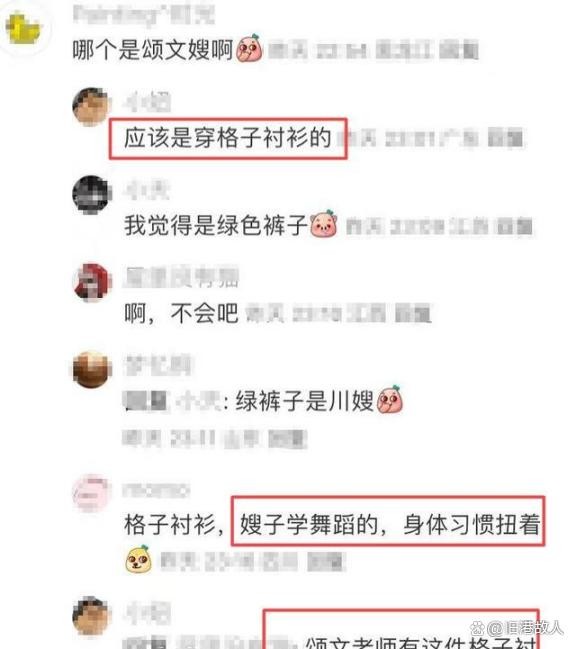576x649 pixels.
Task: Select the comment 应该是穿格子衬衫的
Action: pyautogui.click(x=228, y=138)
